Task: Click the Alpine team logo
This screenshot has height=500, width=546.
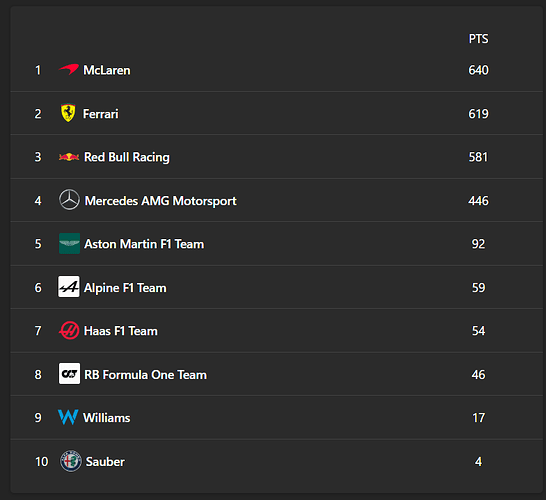Action: (x=69, y=287)
